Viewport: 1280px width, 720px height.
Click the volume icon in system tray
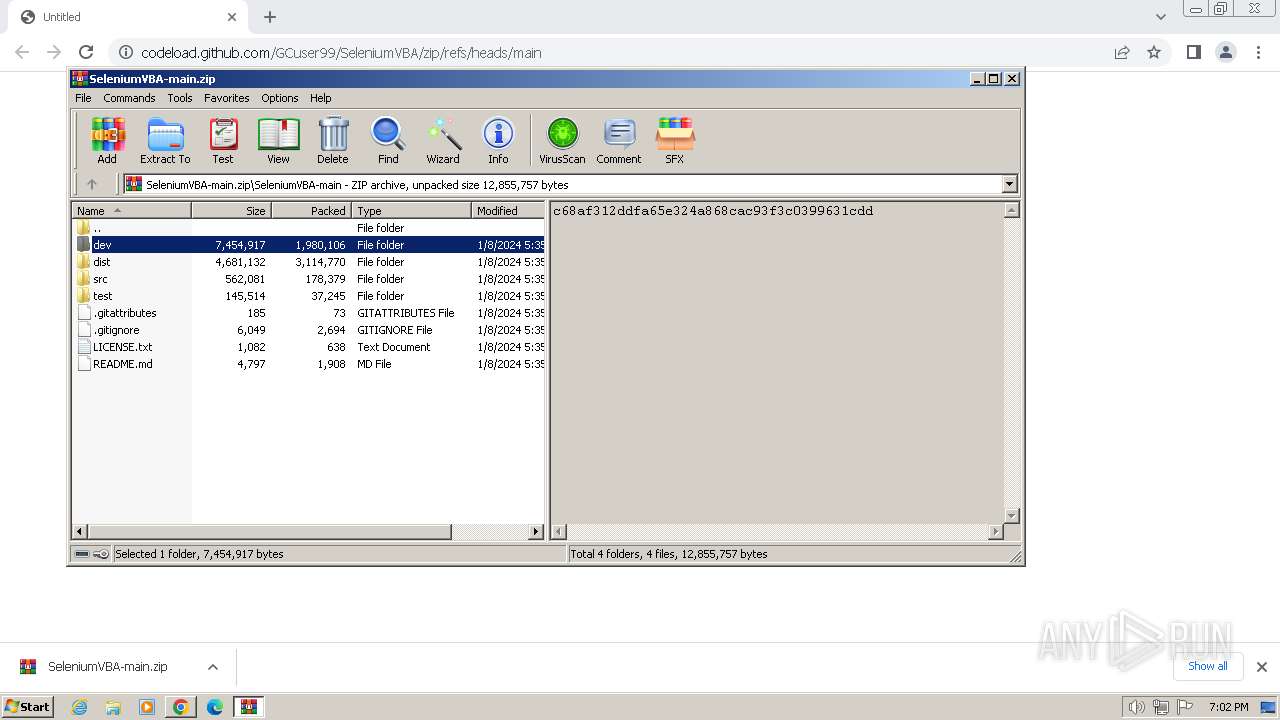coord(1136,707)
